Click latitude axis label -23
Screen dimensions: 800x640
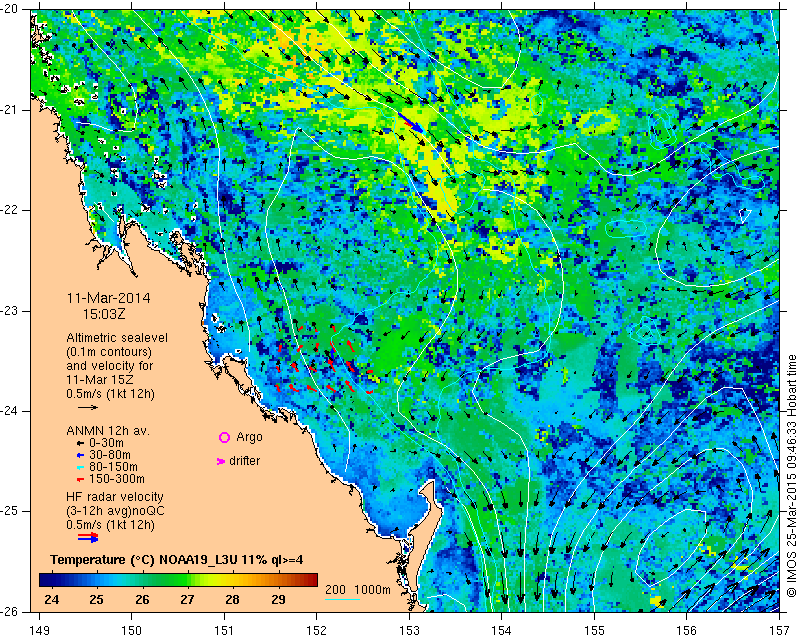pyautogui.click(x=10, y=311)
